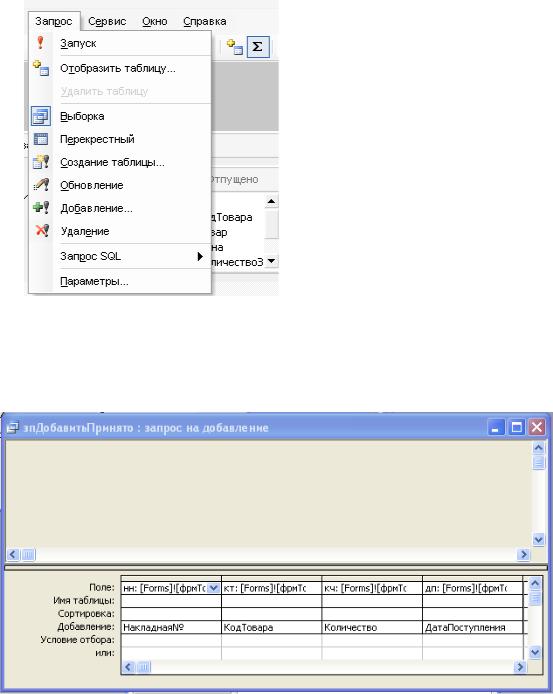Click the Show Table toolbar button
The image size is (553, 694).
pos(235,47)
